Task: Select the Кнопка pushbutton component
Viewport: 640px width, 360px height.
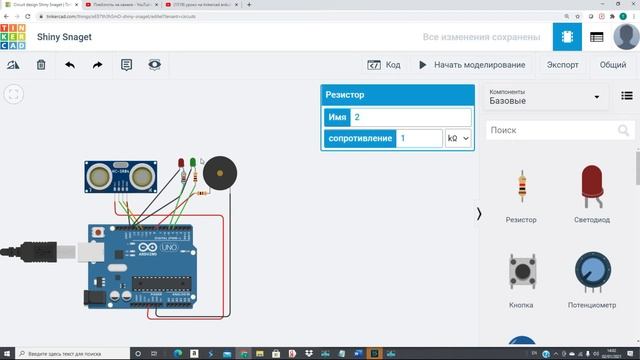Action: click(x=522, y=281)
